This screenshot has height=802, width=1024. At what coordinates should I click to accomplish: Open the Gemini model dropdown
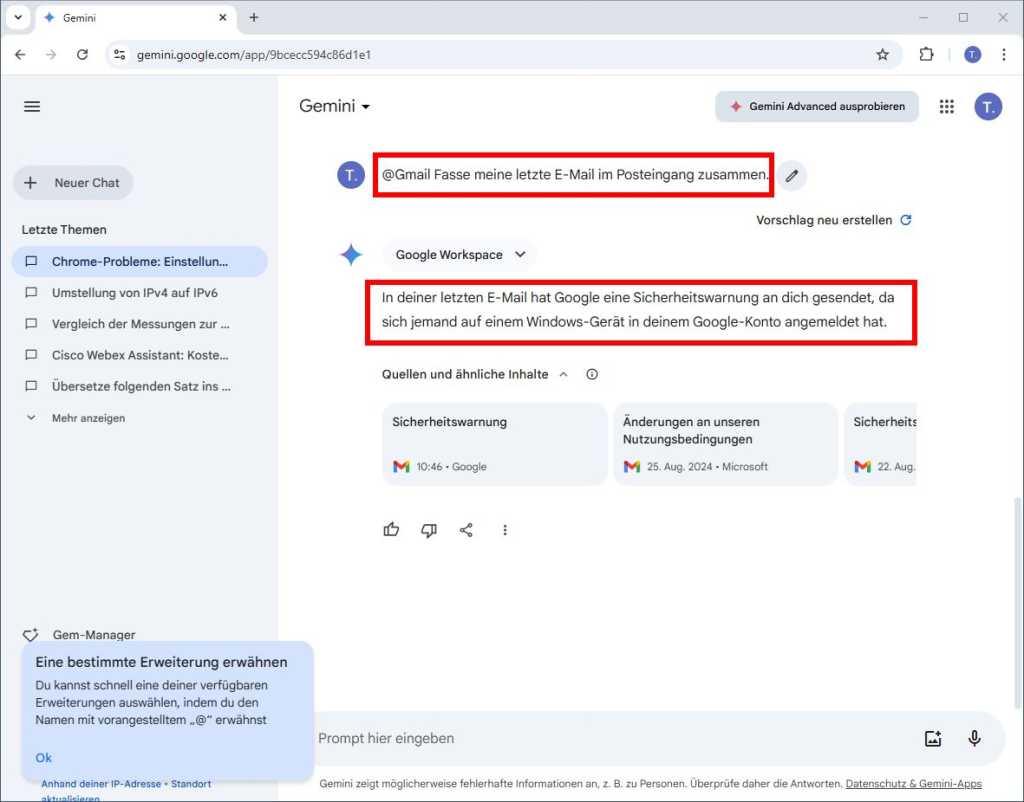(334, 105)
